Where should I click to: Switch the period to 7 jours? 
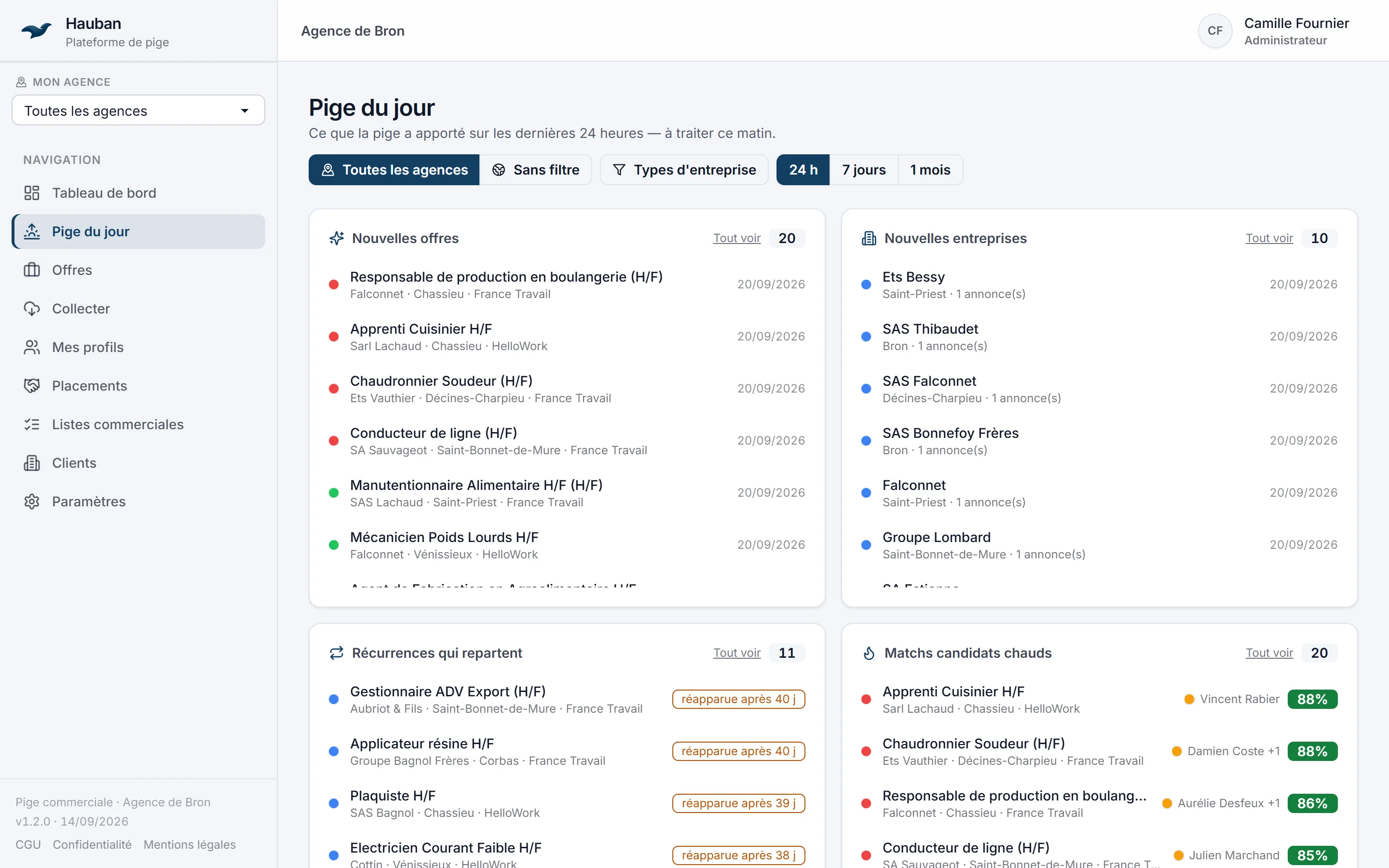pos(864,170)
